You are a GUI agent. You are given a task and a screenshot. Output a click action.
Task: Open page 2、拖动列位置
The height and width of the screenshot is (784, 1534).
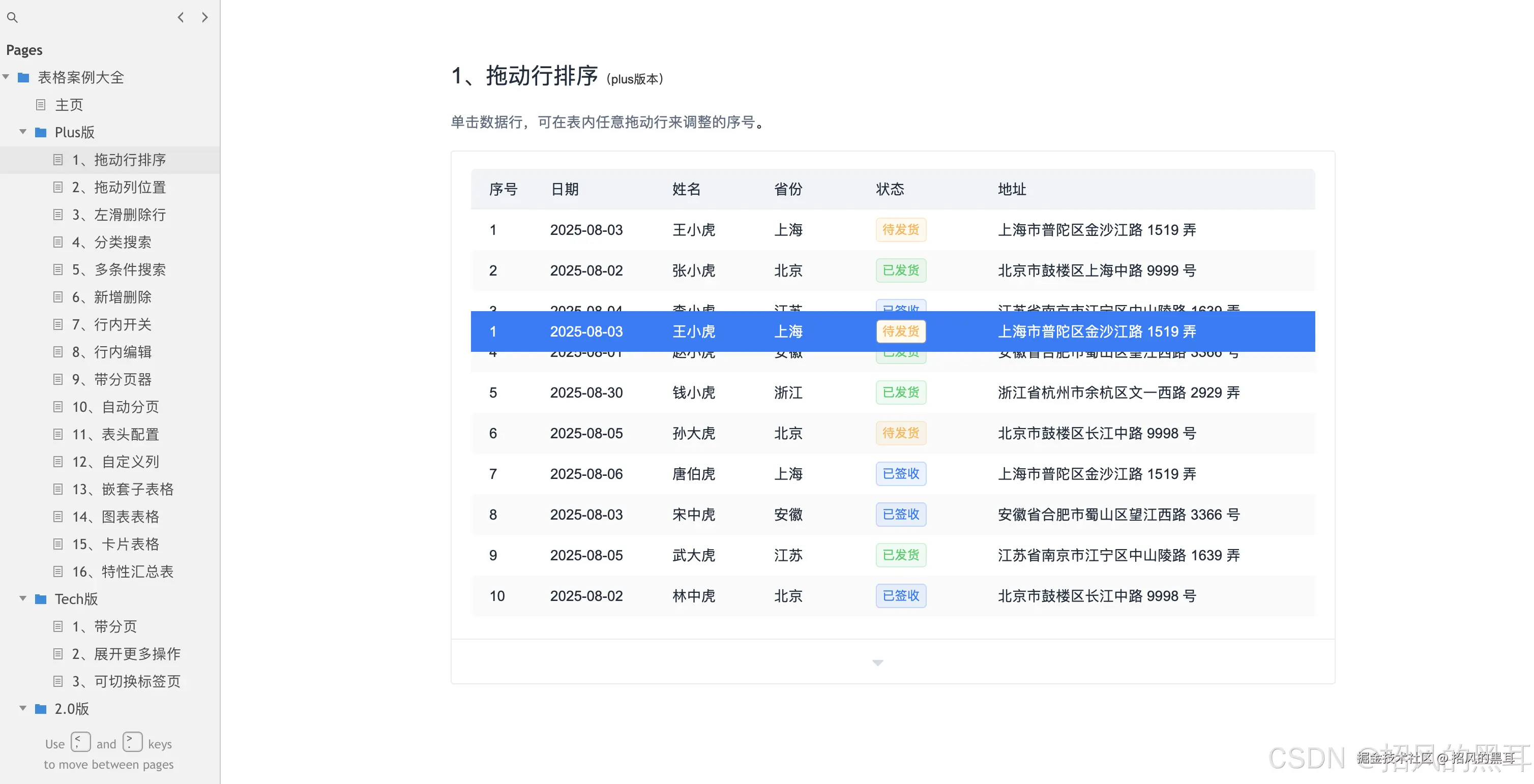(119, 187)
